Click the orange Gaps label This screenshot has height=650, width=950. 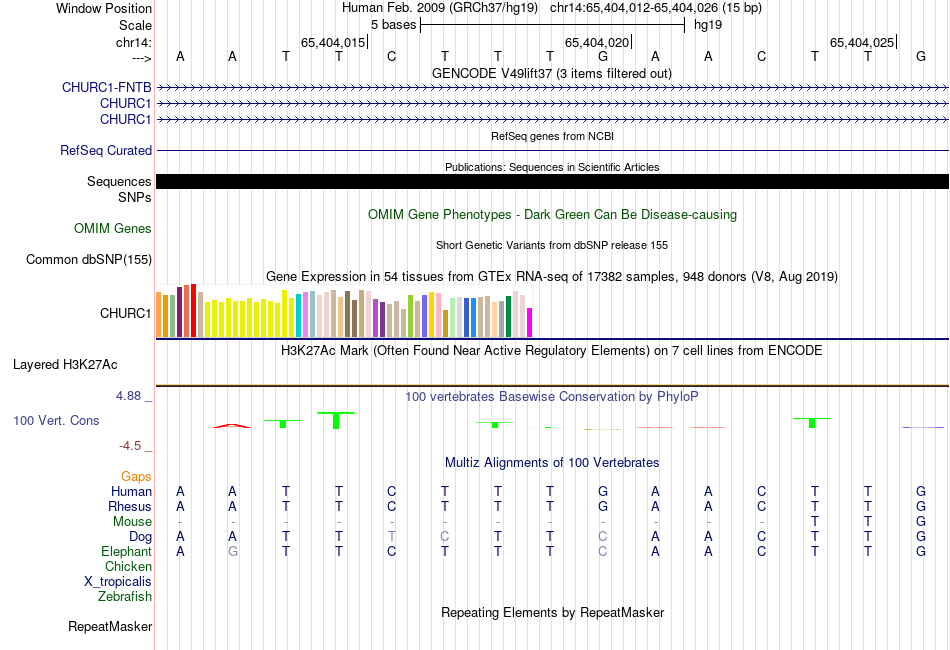[136, 477]
